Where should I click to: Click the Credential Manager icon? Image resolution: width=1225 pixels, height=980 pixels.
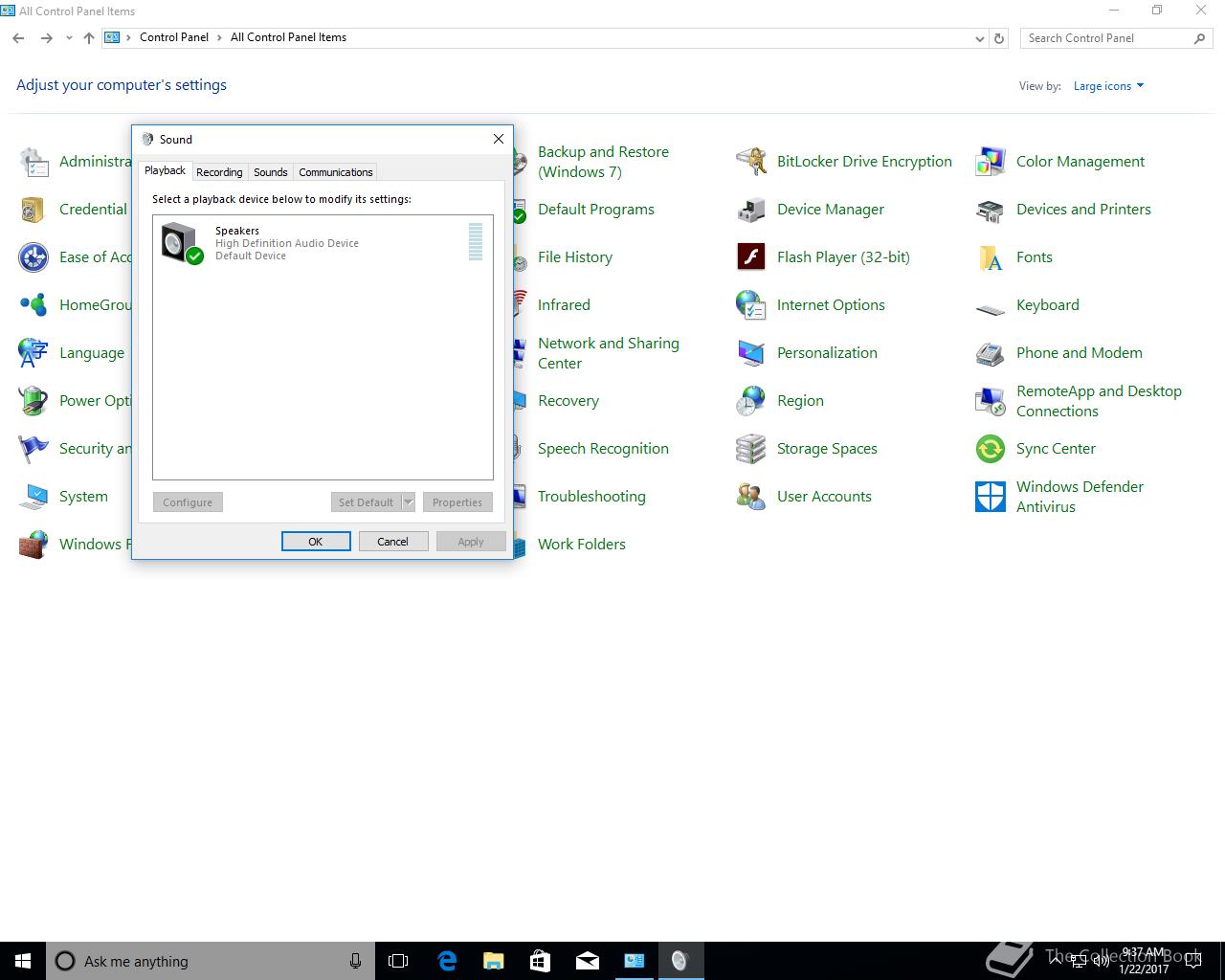coord(33,210)
